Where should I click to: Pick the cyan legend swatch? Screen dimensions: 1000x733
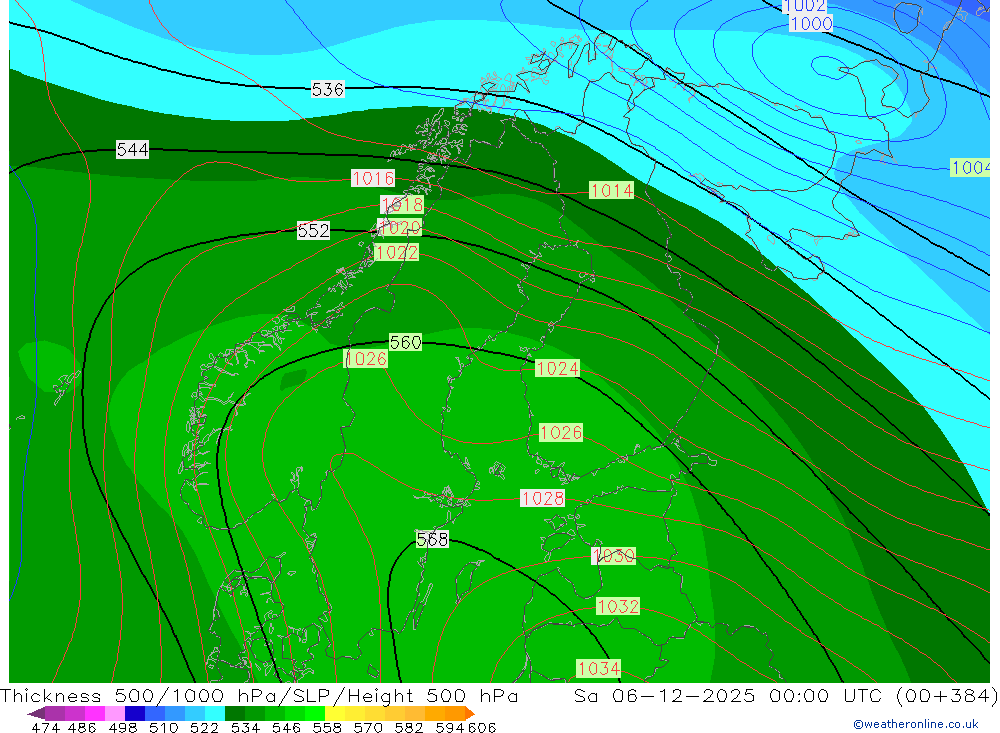(215, 713)
